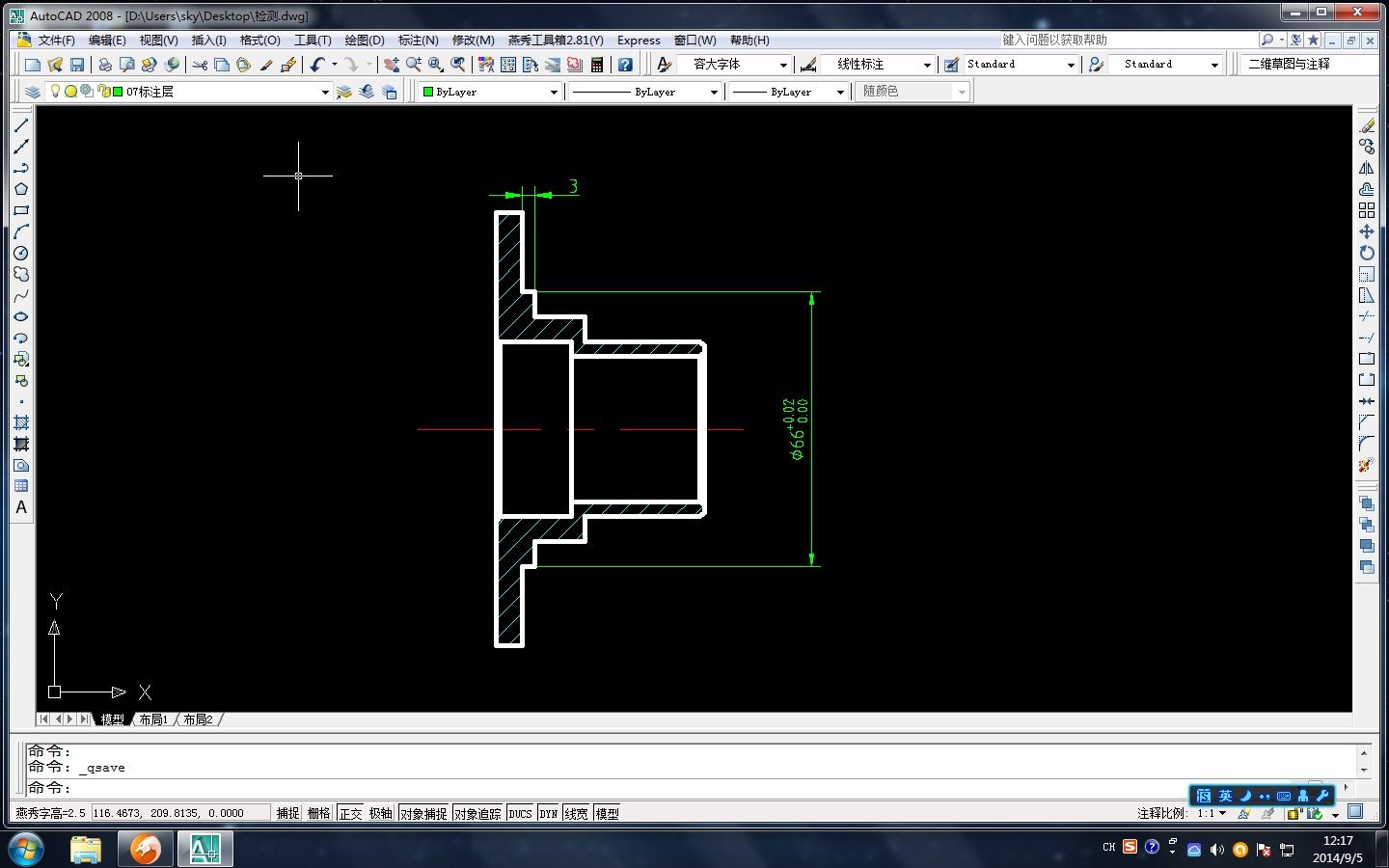Screen dimensions: 1389x868
Task: Open the Express menu
Action: (639, 40)
